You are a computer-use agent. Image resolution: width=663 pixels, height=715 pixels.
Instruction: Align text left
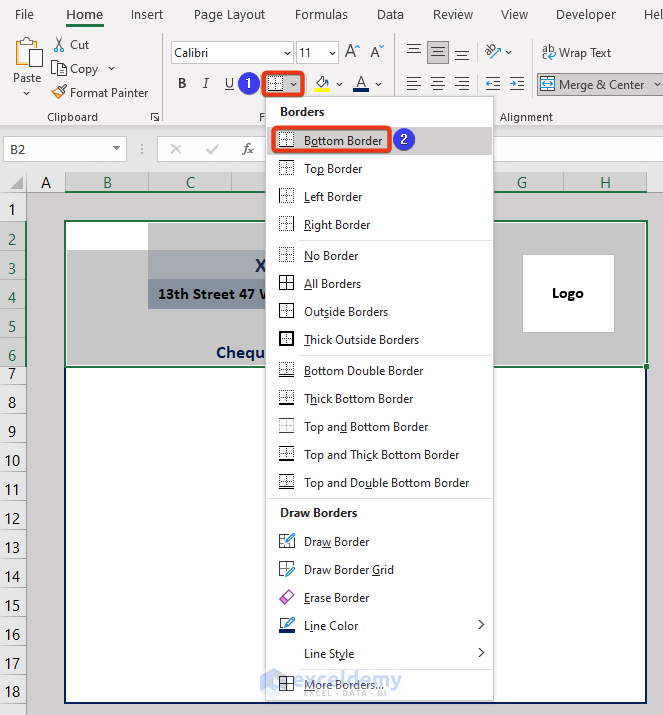414,84
